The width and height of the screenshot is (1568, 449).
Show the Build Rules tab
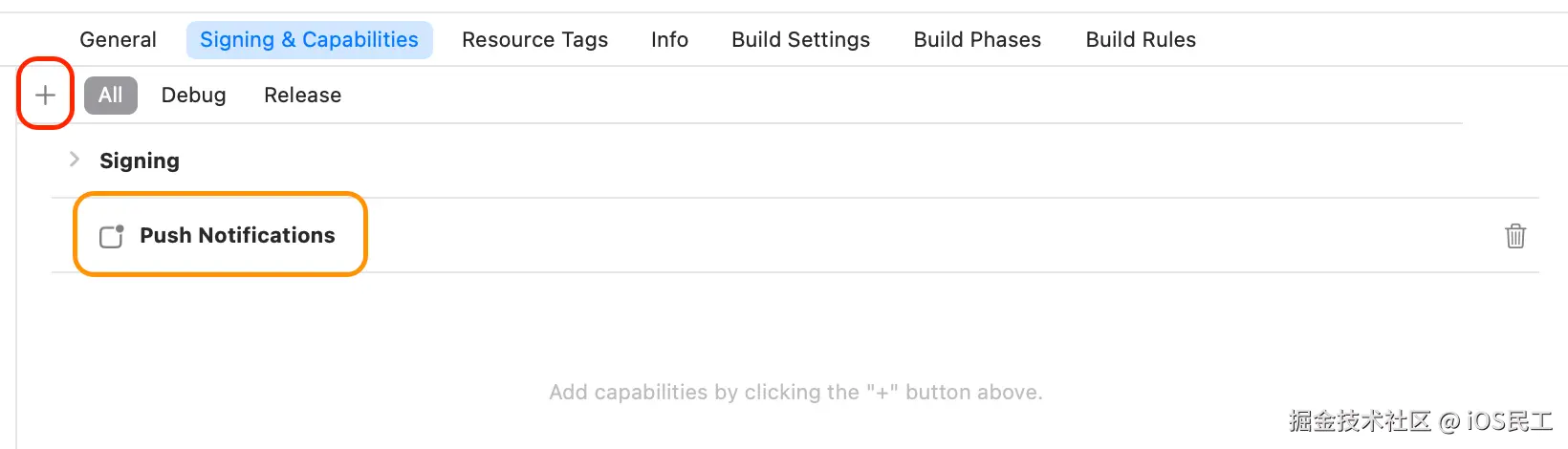pos(1141,39)
